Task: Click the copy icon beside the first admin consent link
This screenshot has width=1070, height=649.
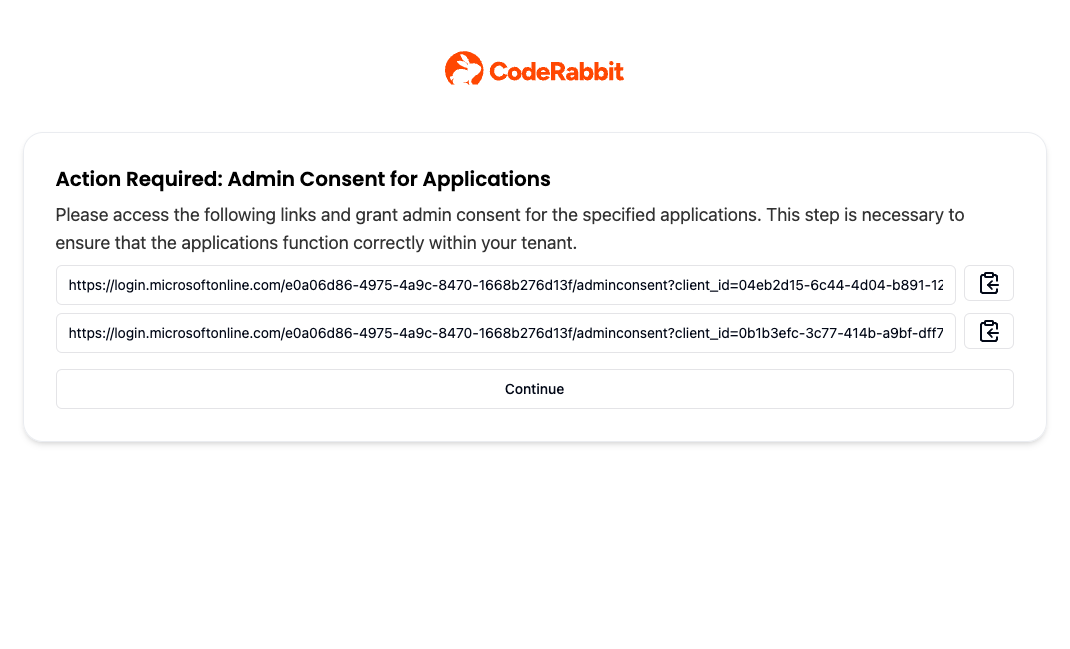Action: [988, 283]
